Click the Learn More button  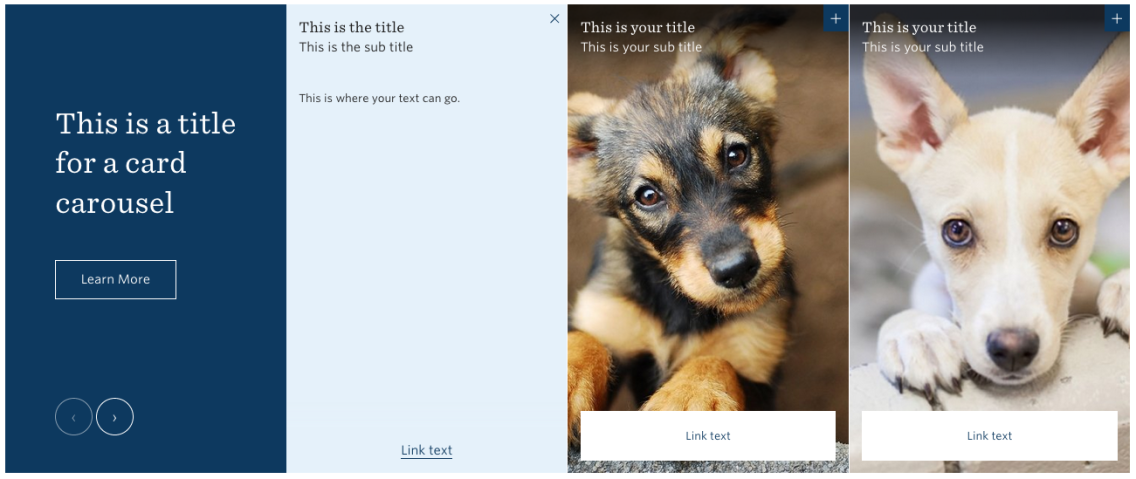click(x=115, y=280)
